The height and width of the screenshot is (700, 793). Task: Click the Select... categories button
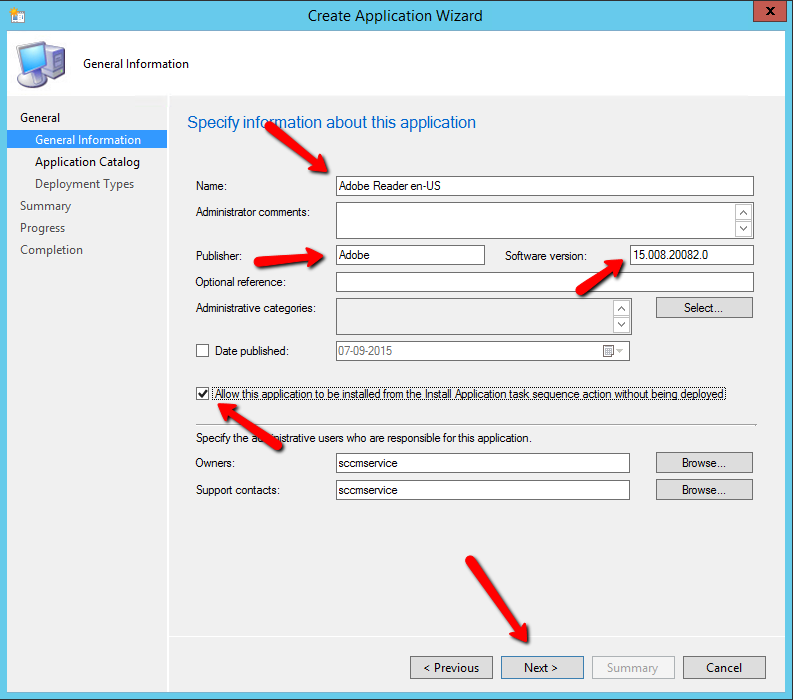pyautogui.click(x=704, y=308)
